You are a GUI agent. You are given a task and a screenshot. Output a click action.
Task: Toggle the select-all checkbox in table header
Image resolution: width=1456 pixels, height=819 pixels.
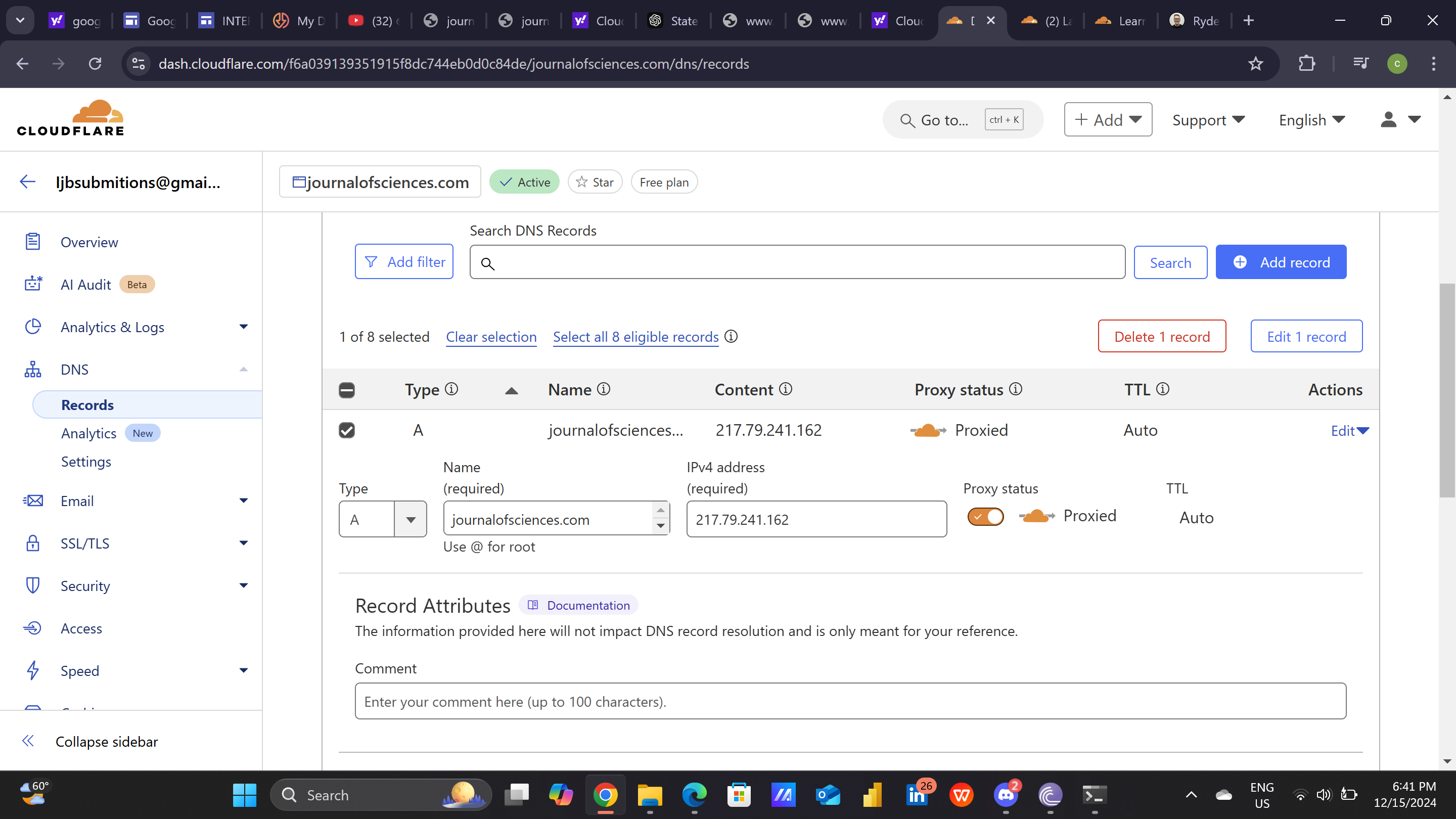point(346,390)
